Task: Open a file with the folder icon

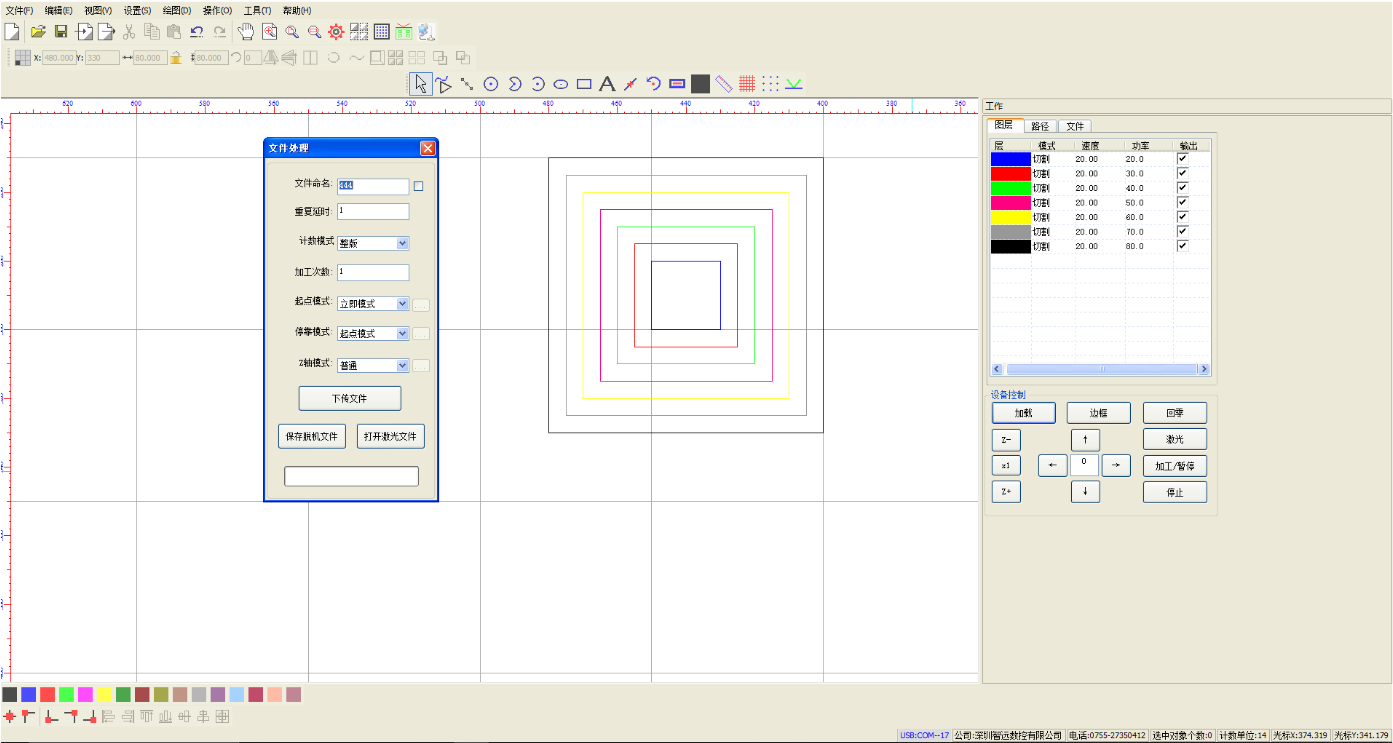Action: pos(38,32)
